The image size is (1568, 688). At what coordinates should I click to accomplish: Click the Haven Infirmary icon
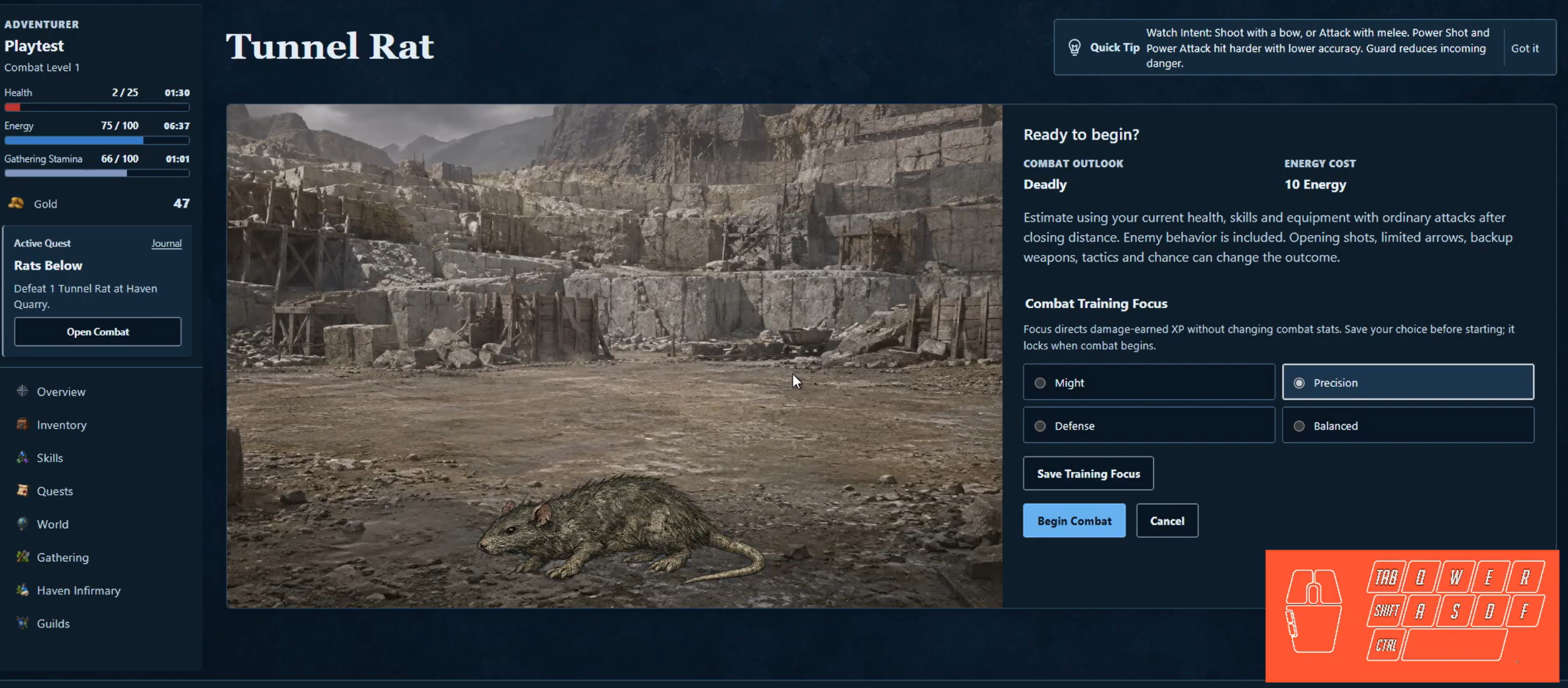[x=22, y=590]
